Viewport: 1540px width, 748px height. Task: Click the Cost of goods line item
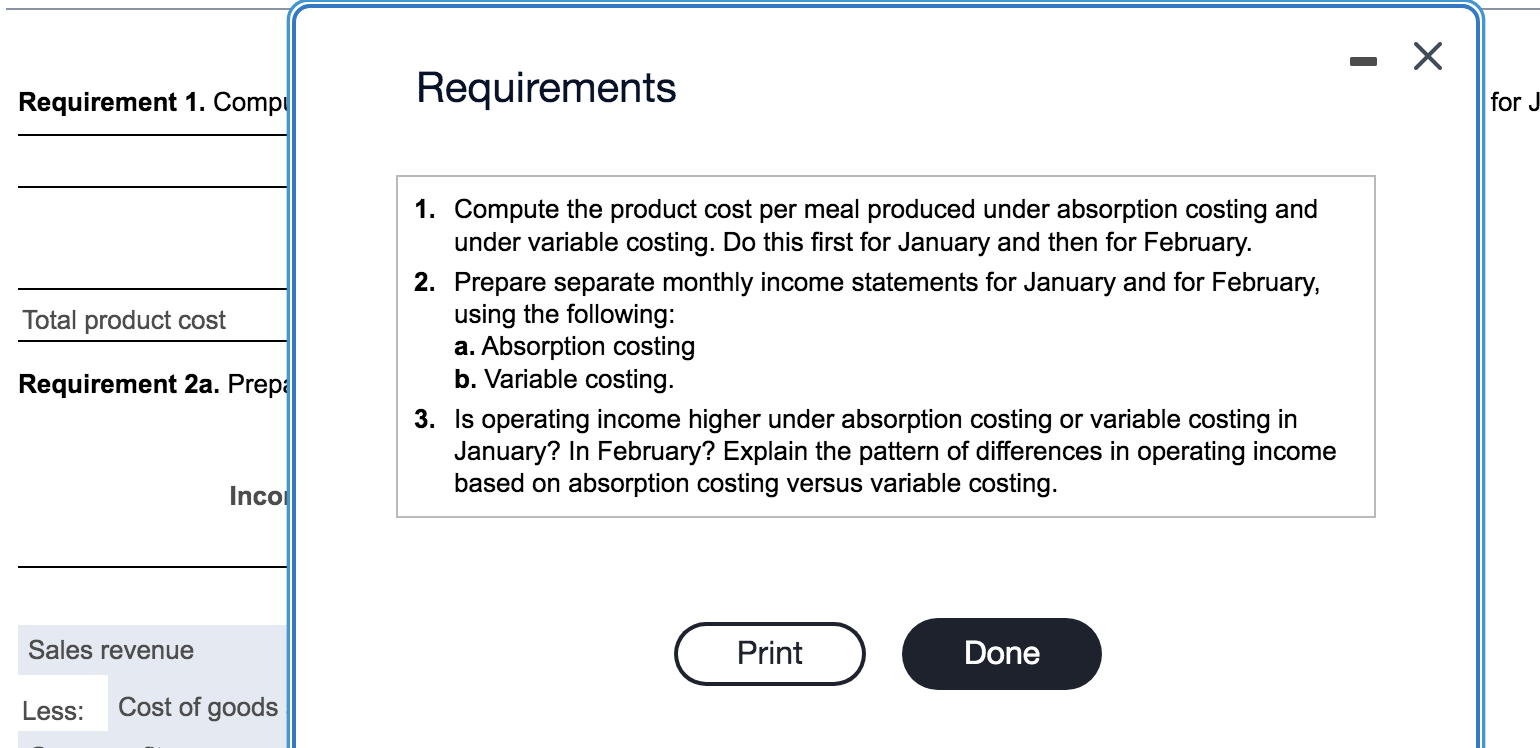point(197,706)
